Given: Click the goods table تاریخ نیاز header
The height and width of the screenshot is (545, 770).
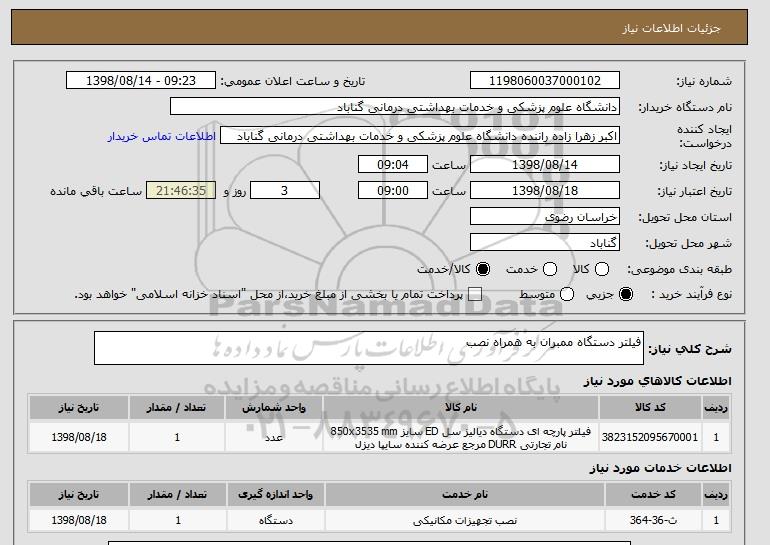Looking at the screenshot, I should click(x=79, y=408).
